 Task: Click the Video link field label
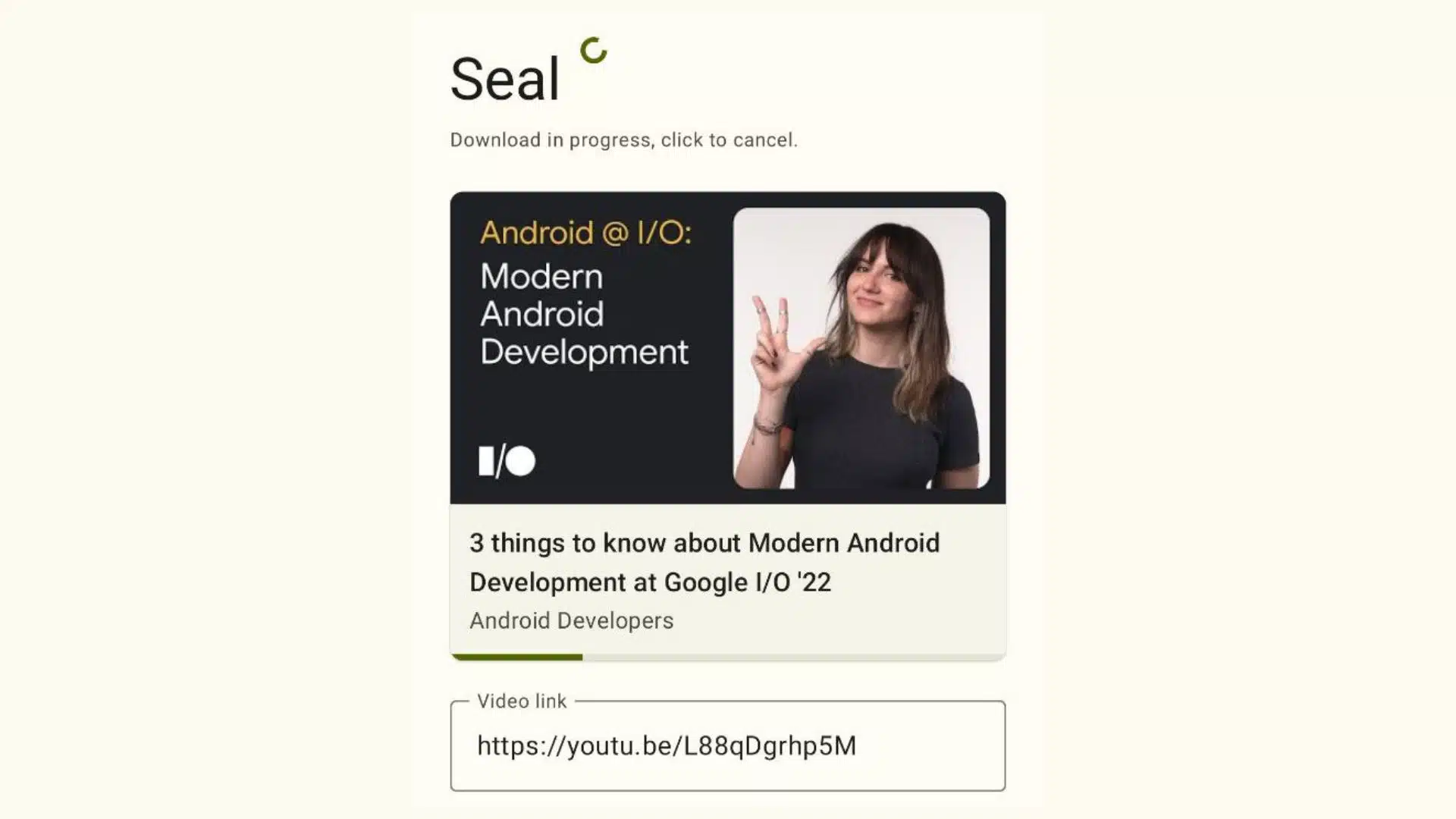pos(521,701)
